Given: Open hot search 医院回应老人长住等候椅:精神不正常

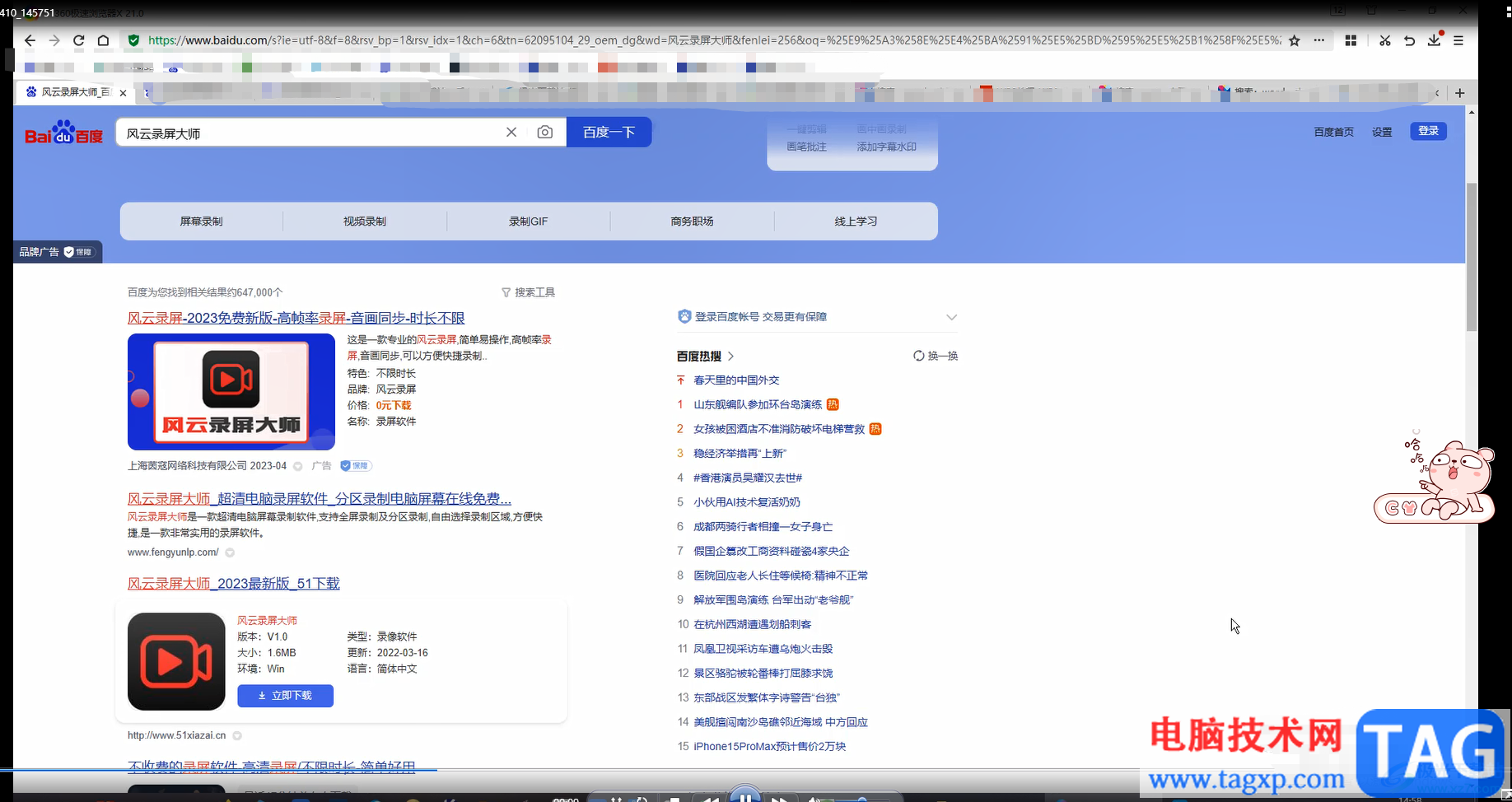Looking at the screenshot, I should tap(781, 576).
